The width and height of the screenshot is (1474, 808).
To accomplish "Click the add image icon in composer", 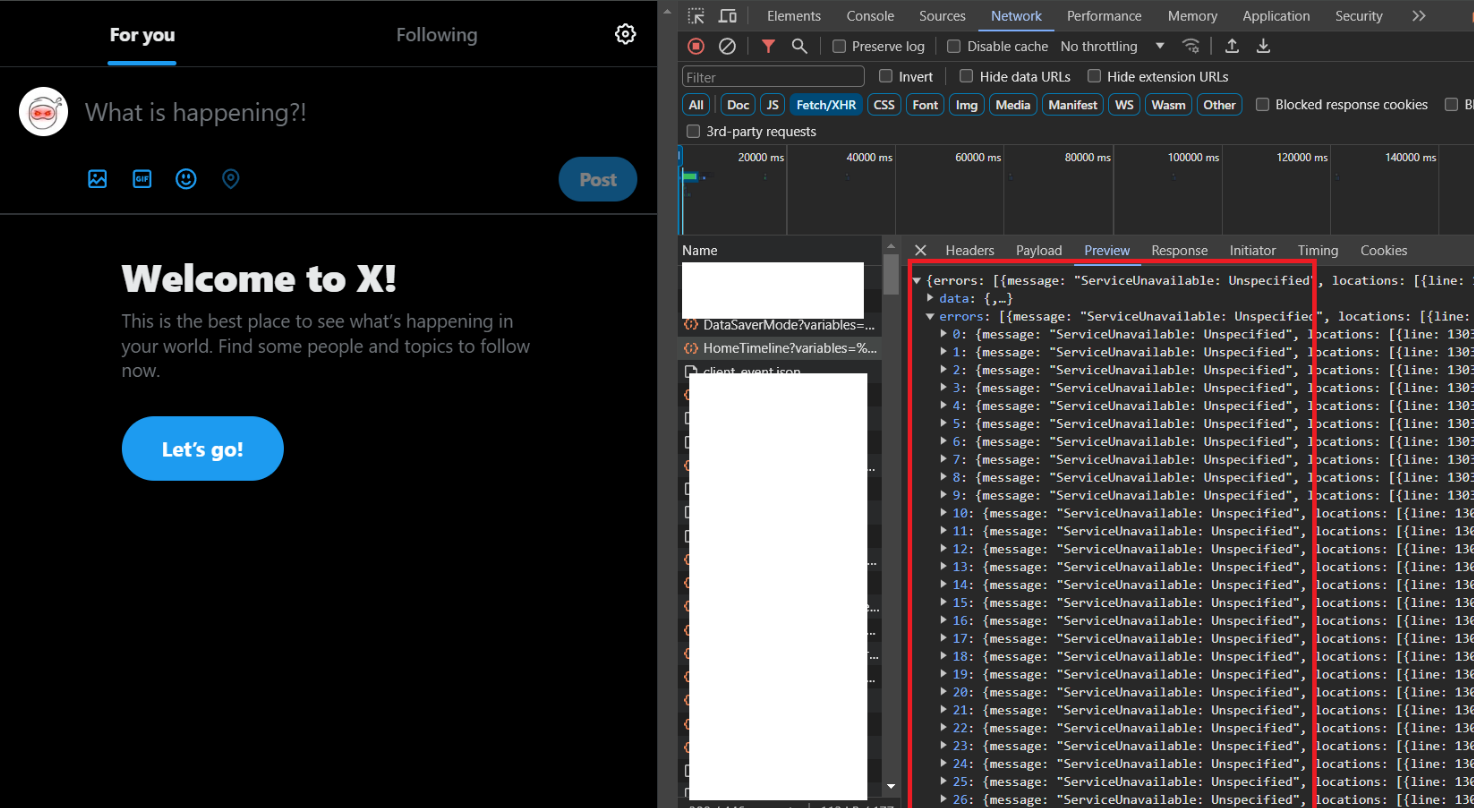I will [x=97, y=179].
